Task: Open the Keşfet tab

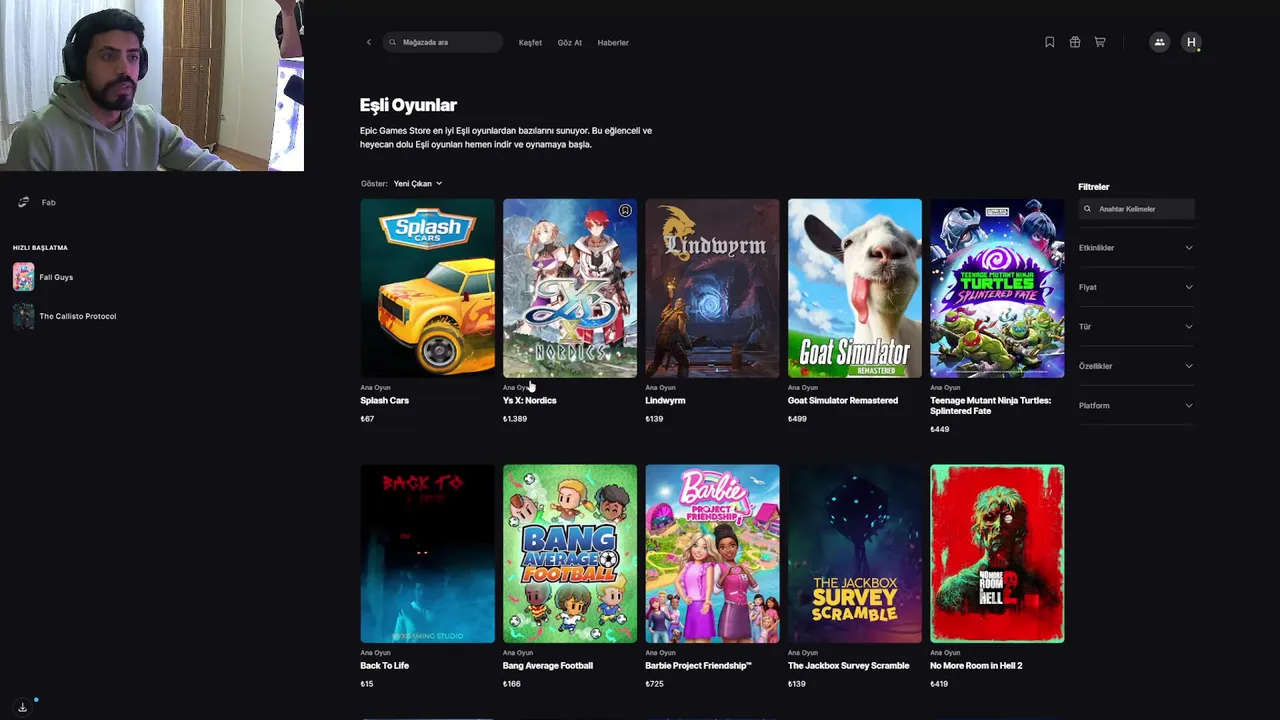Action: click(x=530, y=42)
